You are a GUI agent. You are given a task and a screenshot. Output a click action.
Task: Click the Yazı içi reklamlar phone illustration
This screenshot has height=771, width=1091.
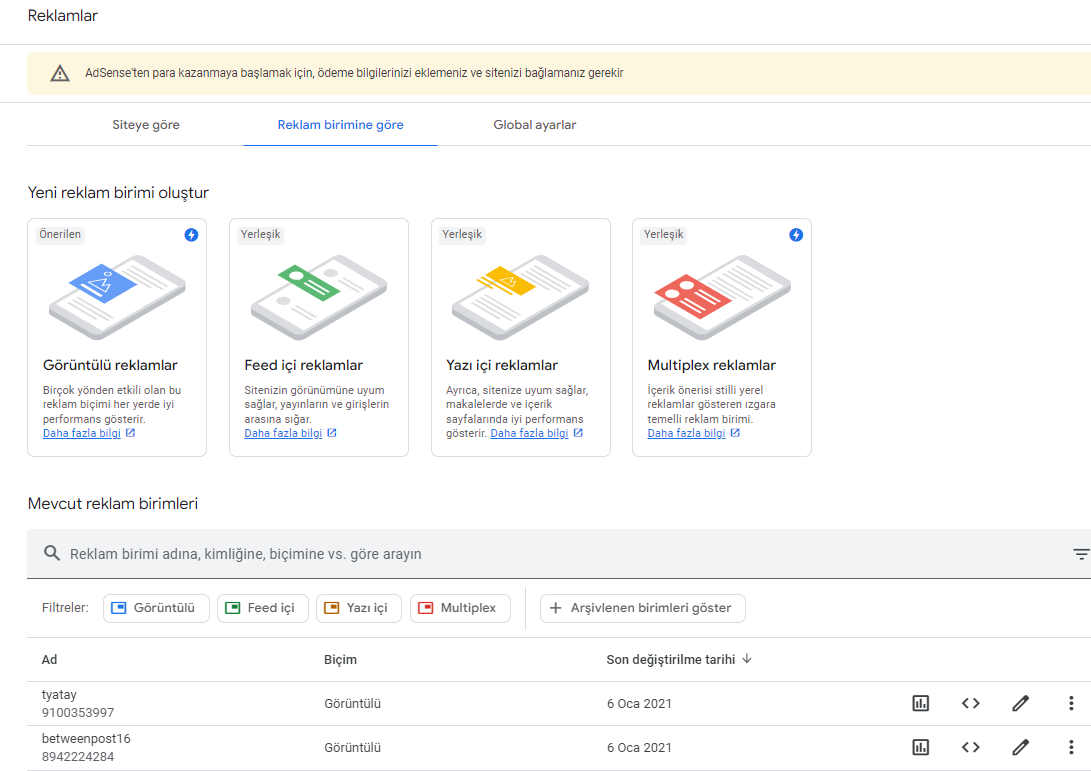pyautogui.click(x=520, y=297)
